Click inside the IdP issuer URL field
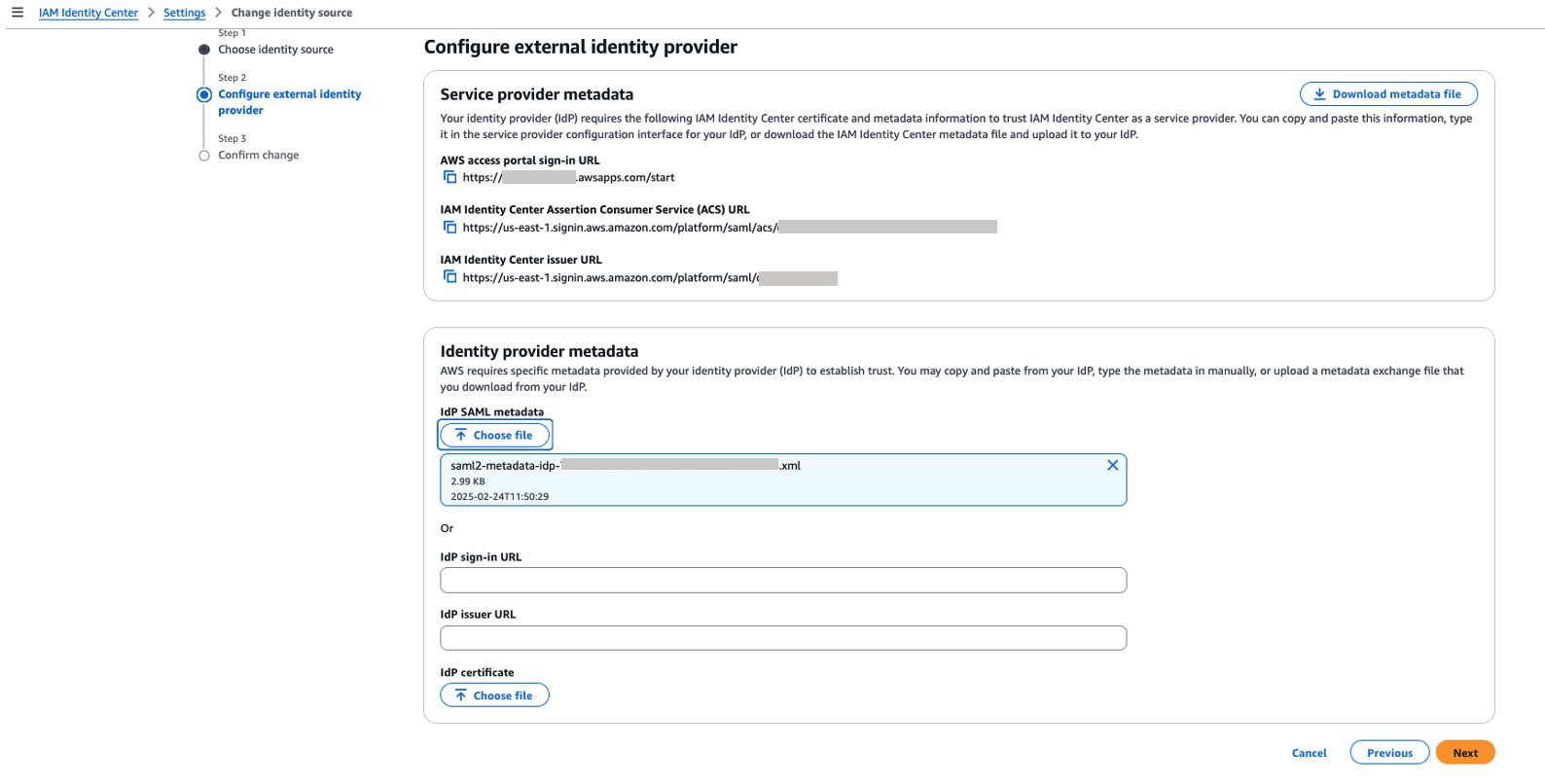 tap(783, 637)
